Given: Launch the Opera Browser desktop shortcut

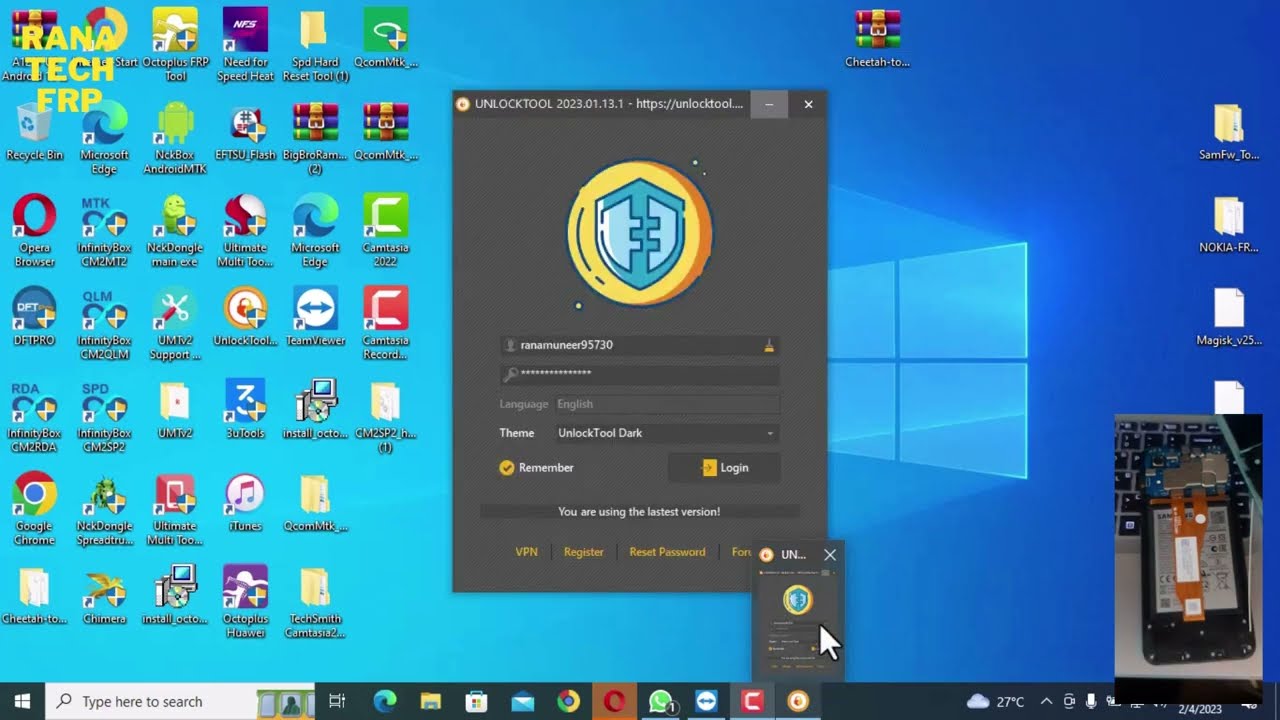Looking at the screenshot, I should 35,231.
